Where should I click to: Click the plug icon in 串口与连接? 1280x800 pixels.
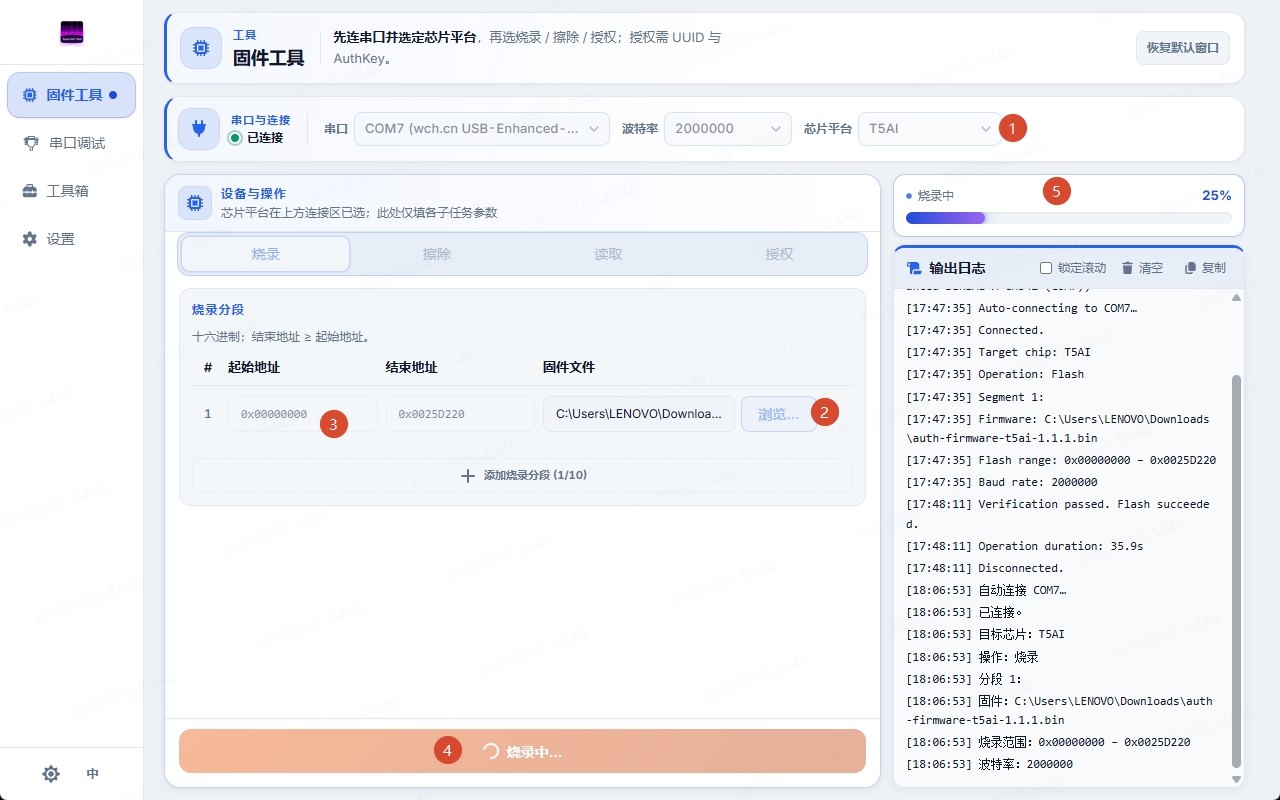tap(199, 129)
